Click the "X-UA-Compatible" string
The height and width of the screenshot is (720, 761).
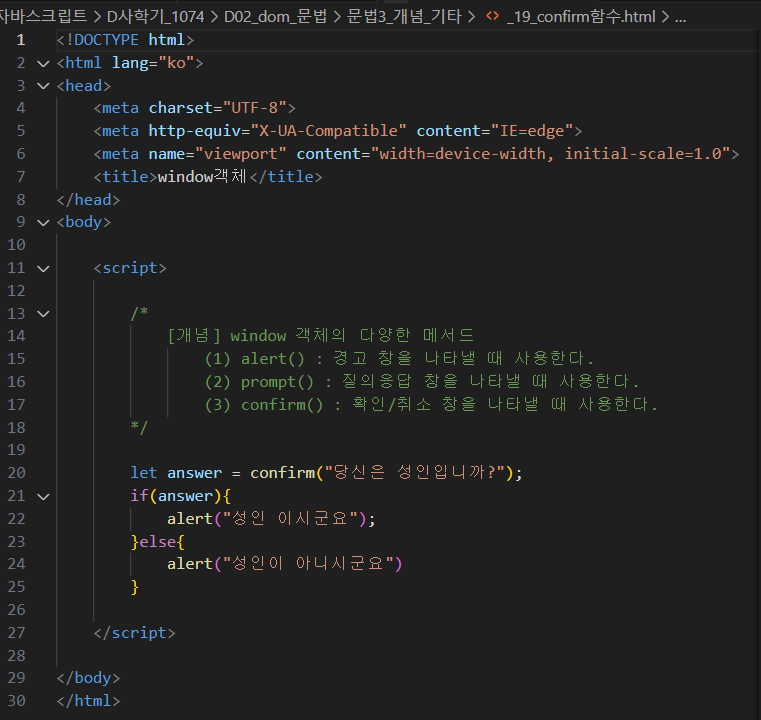coord(328,131)
